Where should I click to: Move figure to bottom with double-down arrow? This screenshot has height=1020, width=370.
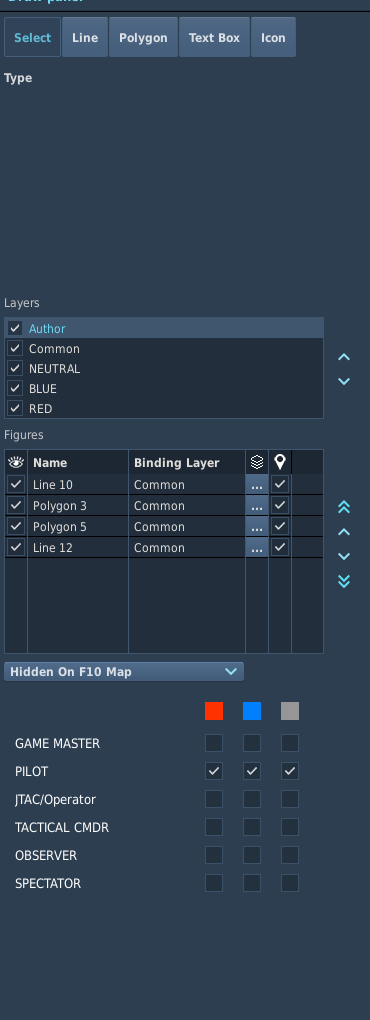[344, 581]
